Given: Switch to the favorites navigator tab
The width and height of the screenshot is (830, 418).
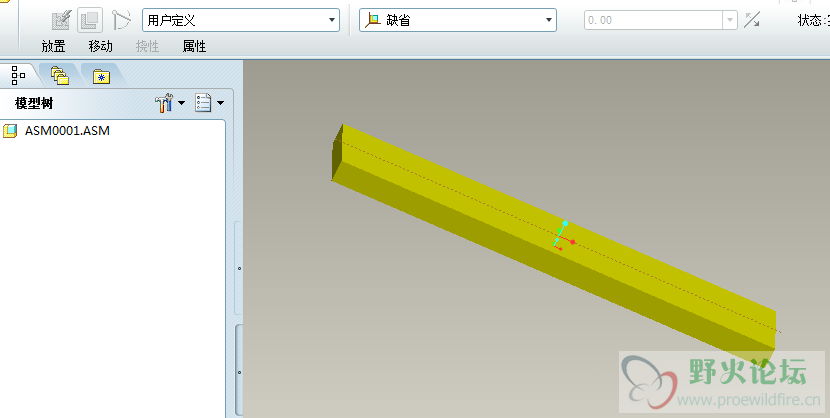Looking at the screenshot, I should pyautogui.click(x=101, y=76).
